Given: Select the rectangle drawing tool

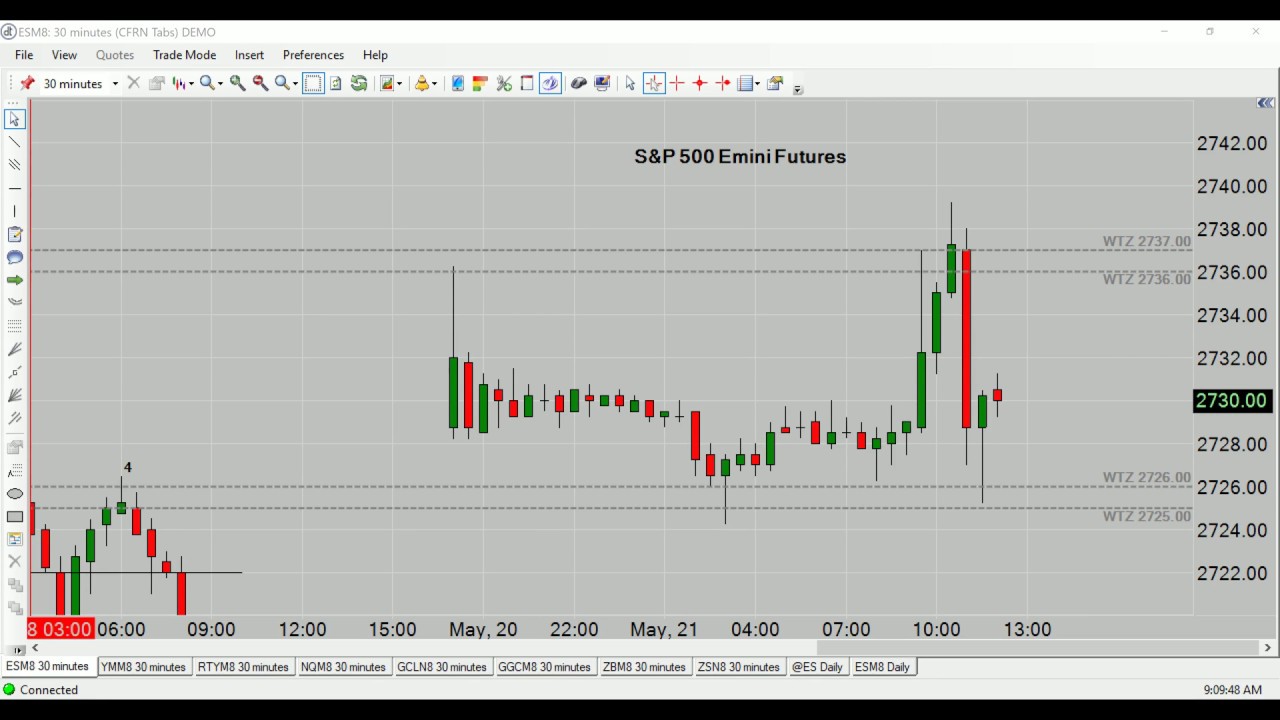Looking at the screenshot, I should click(14, 517).
